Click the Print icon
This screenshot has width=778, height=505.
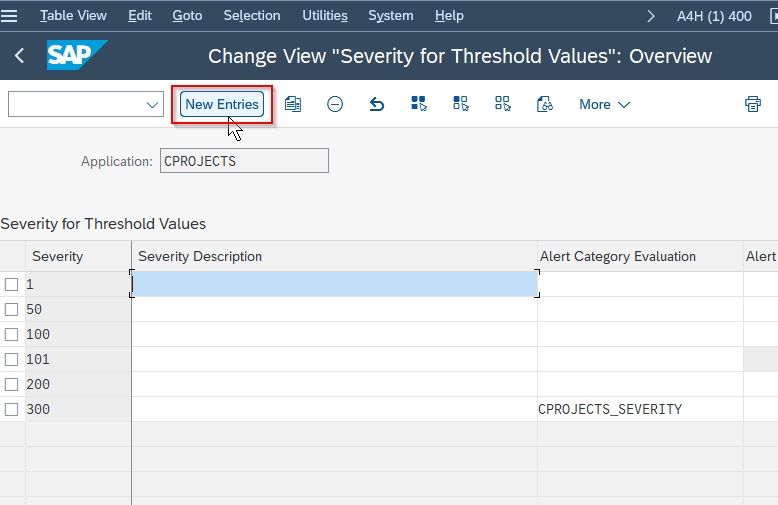(753, 104)
